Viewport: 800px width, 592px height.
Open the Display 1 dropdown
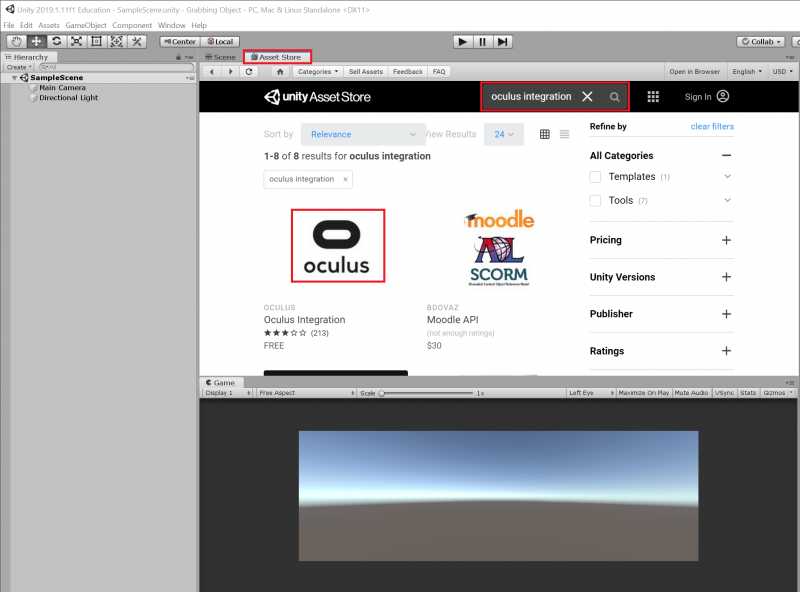pos(228,393)
